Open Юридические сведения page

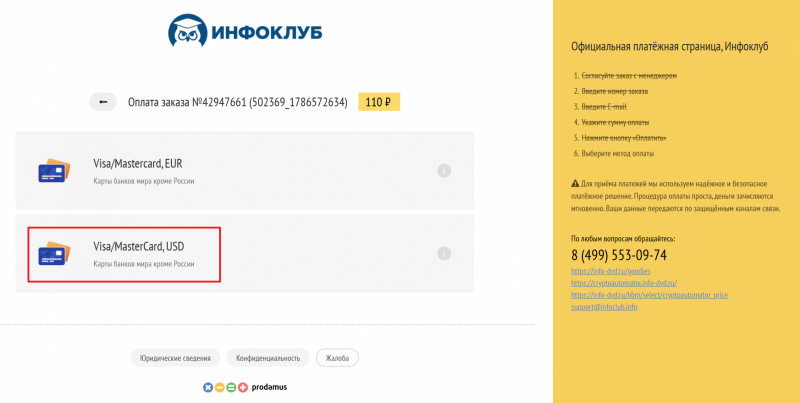(x=175, y=358)
